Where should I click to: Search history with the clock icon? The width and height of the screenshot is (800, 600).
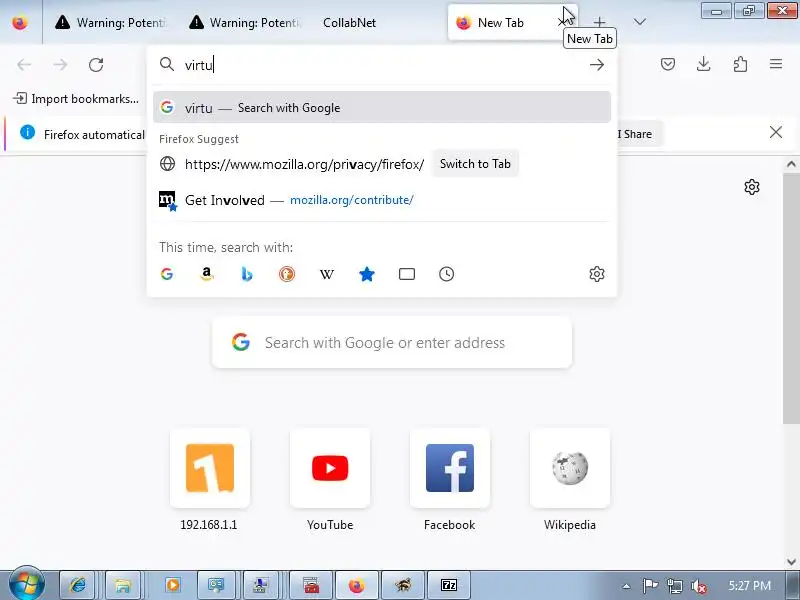click(x=446, y=274)
